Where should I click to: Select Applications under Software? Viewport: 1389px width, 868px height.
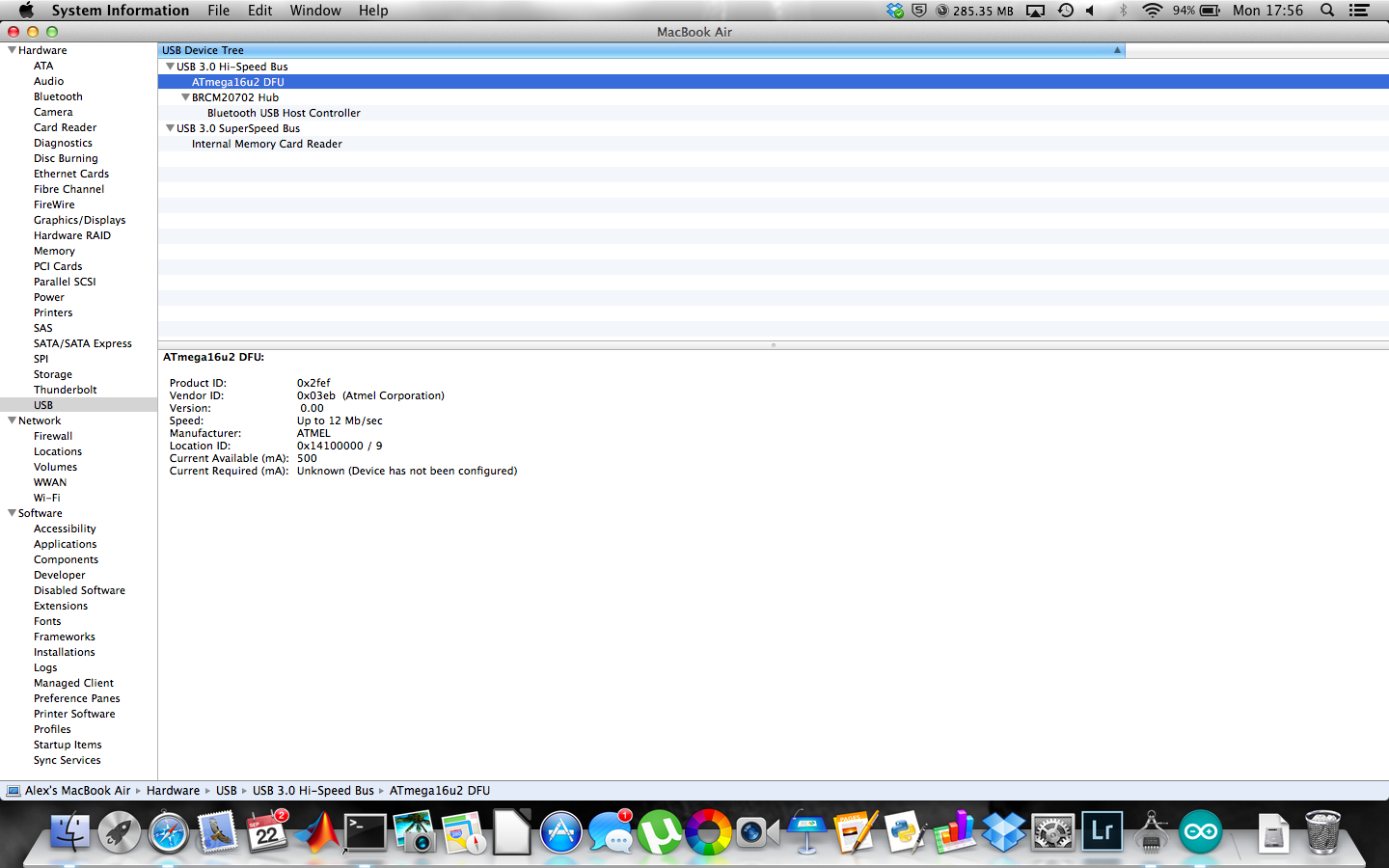pos(65,544)
